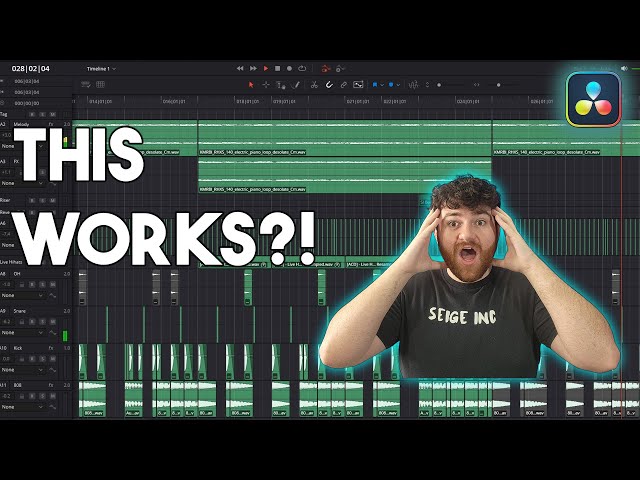Click the speaker volume icon at top right

click(x=624, y=69)
